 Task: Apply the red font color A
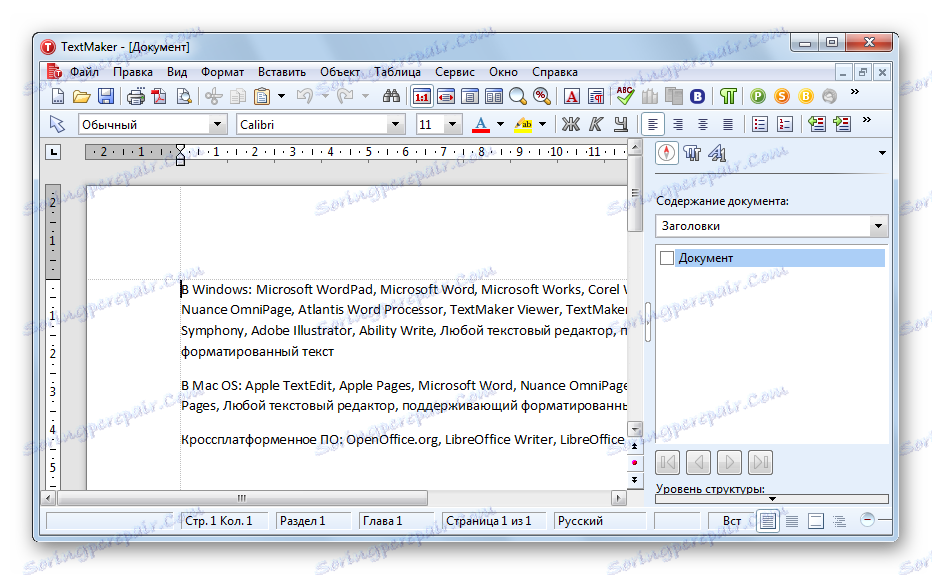tap(481, 124)
